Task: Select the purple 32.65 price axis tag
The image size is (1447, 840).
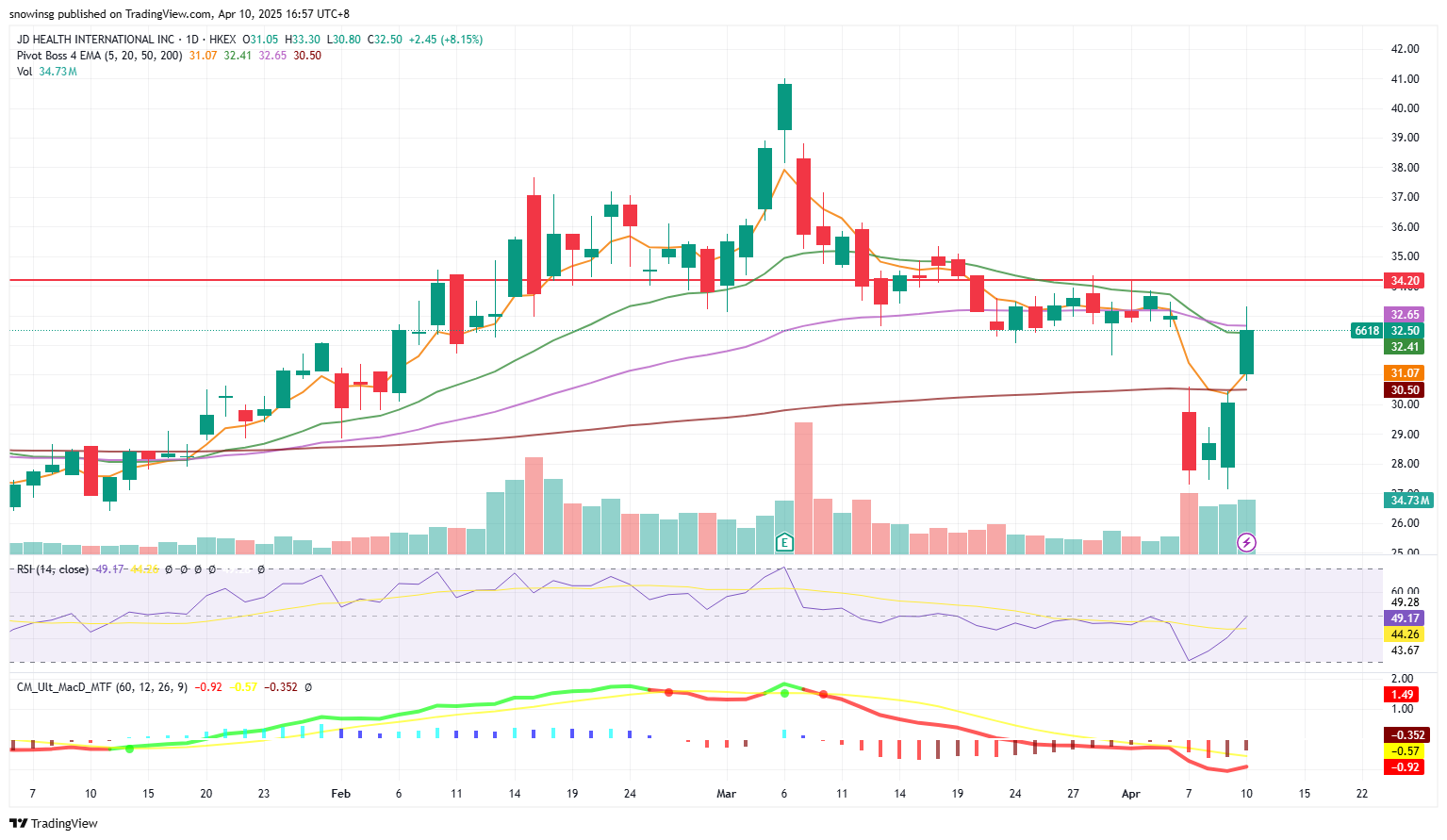Action: [x=1405, y=314]
